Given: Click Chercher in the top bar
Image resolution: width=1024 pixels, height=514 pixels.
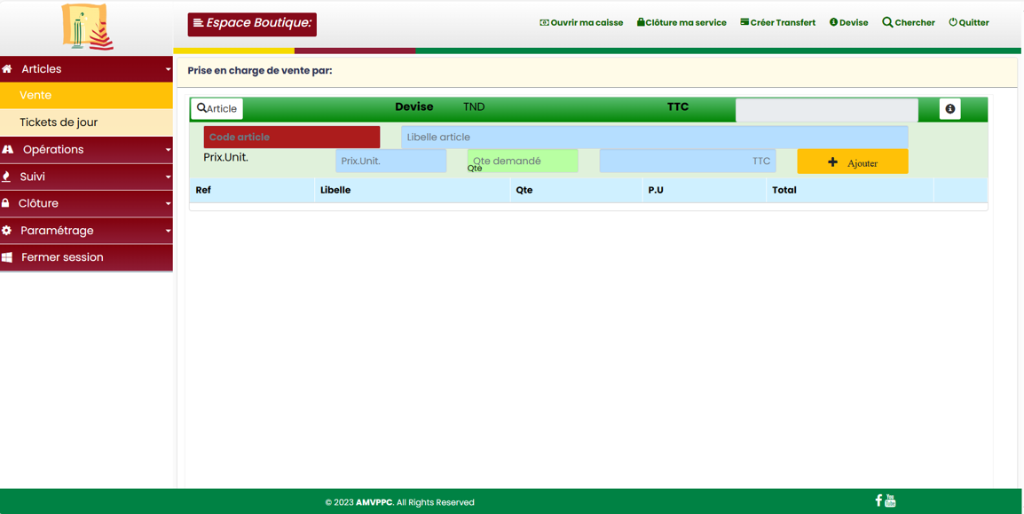Looking at the screenshot, I should (908, 22).
